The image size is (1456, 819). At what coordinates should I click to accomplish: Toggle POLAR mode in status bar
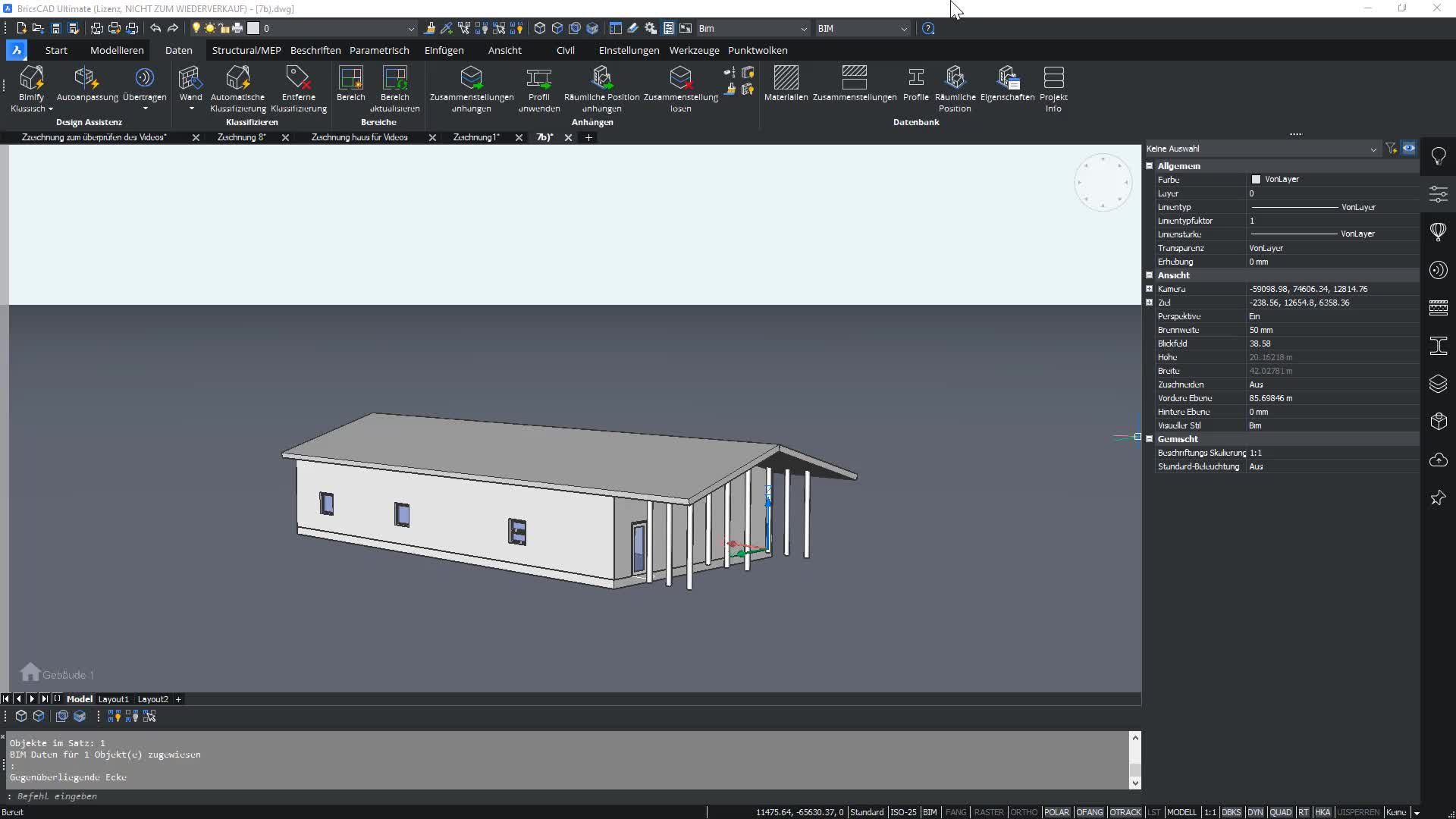(1056, 812)
